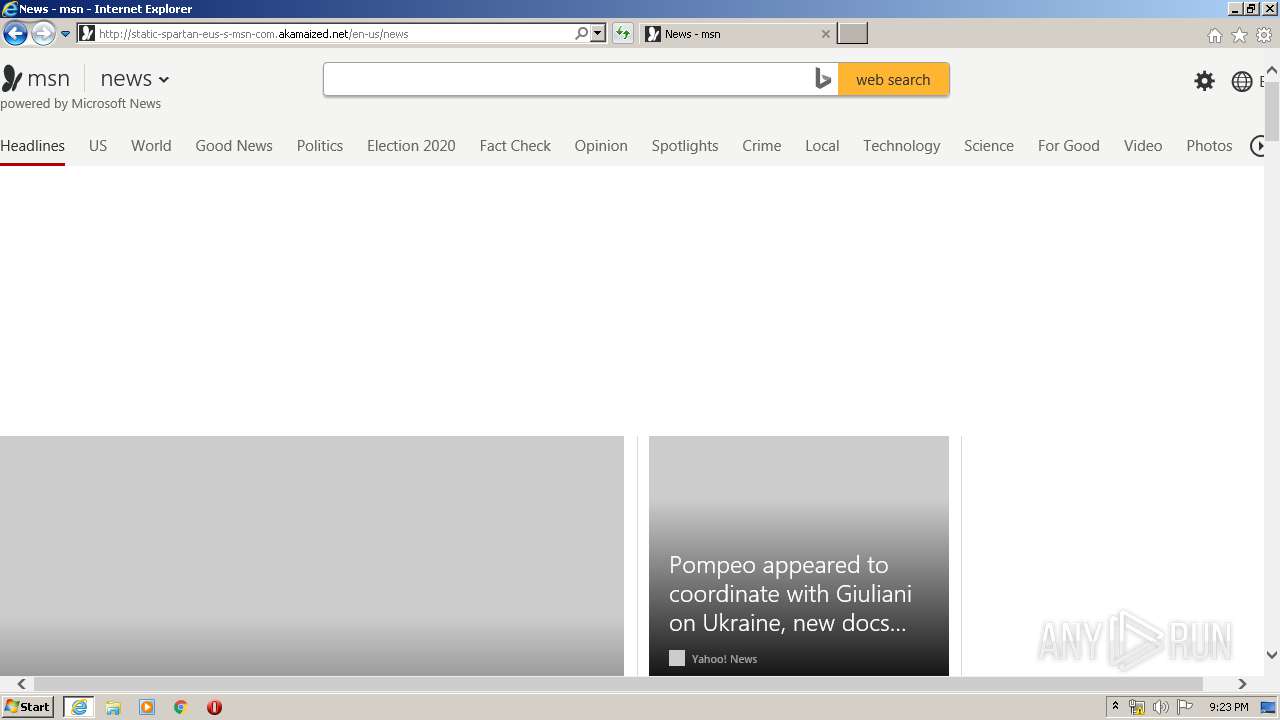Click the red Opera taskbar icon
This screenshot has width=1280, height=720.
coord(214,707)
